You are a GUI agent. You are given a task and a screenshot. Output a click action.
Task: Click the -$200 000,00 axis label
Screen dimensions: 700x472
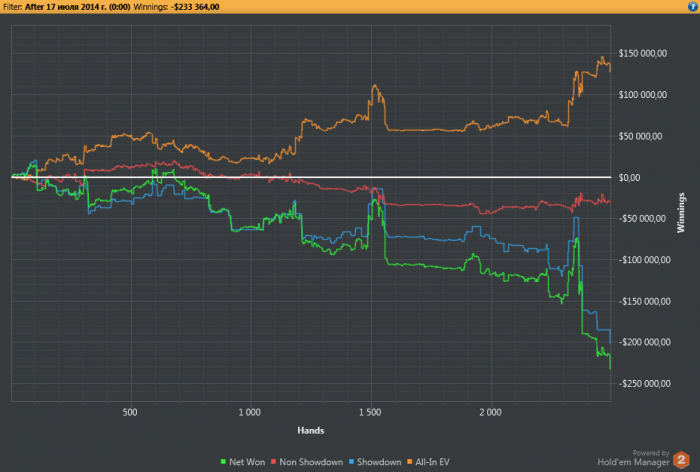[x=644, y=342]
